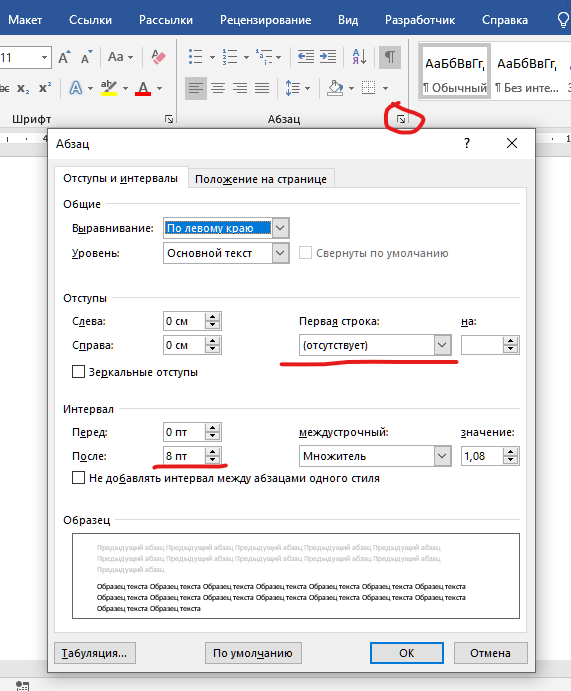Click the Абзац dialog launcher arrow icon
This screenshot has height=691, width=571.
401,119
